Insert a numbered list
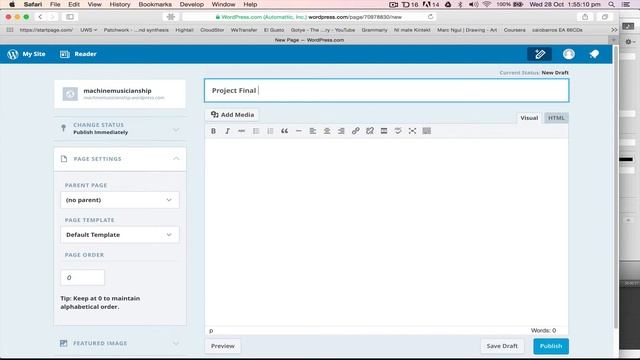The width and height of the screenshot is (640, 360). coord(270,131)
